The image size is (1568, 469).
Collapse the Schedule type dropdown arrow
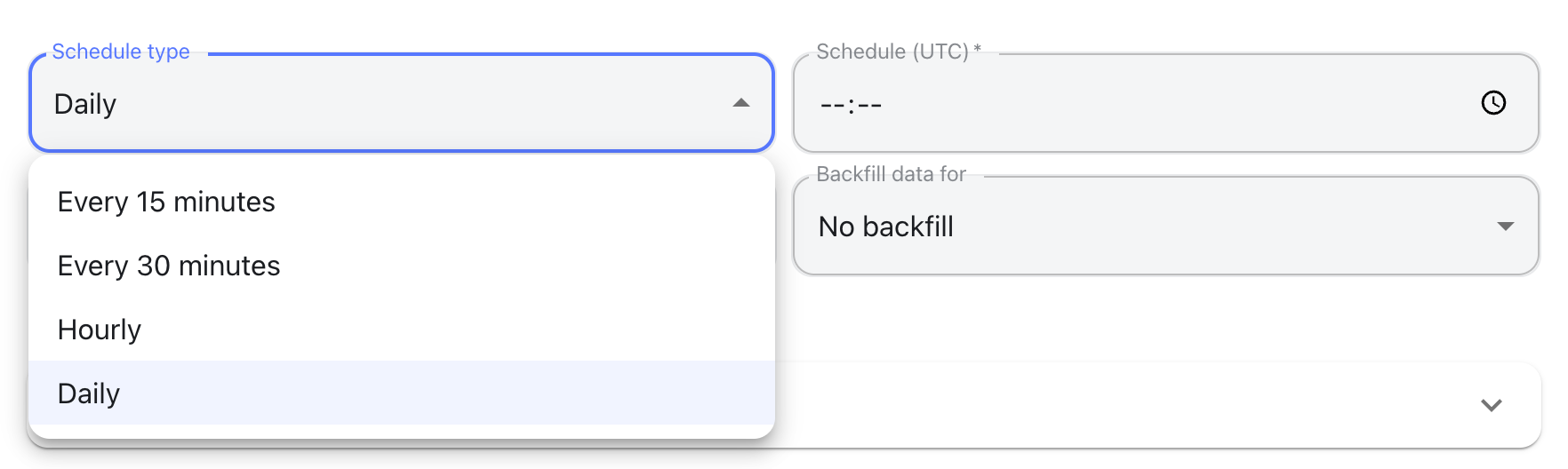tap(740, 103)
